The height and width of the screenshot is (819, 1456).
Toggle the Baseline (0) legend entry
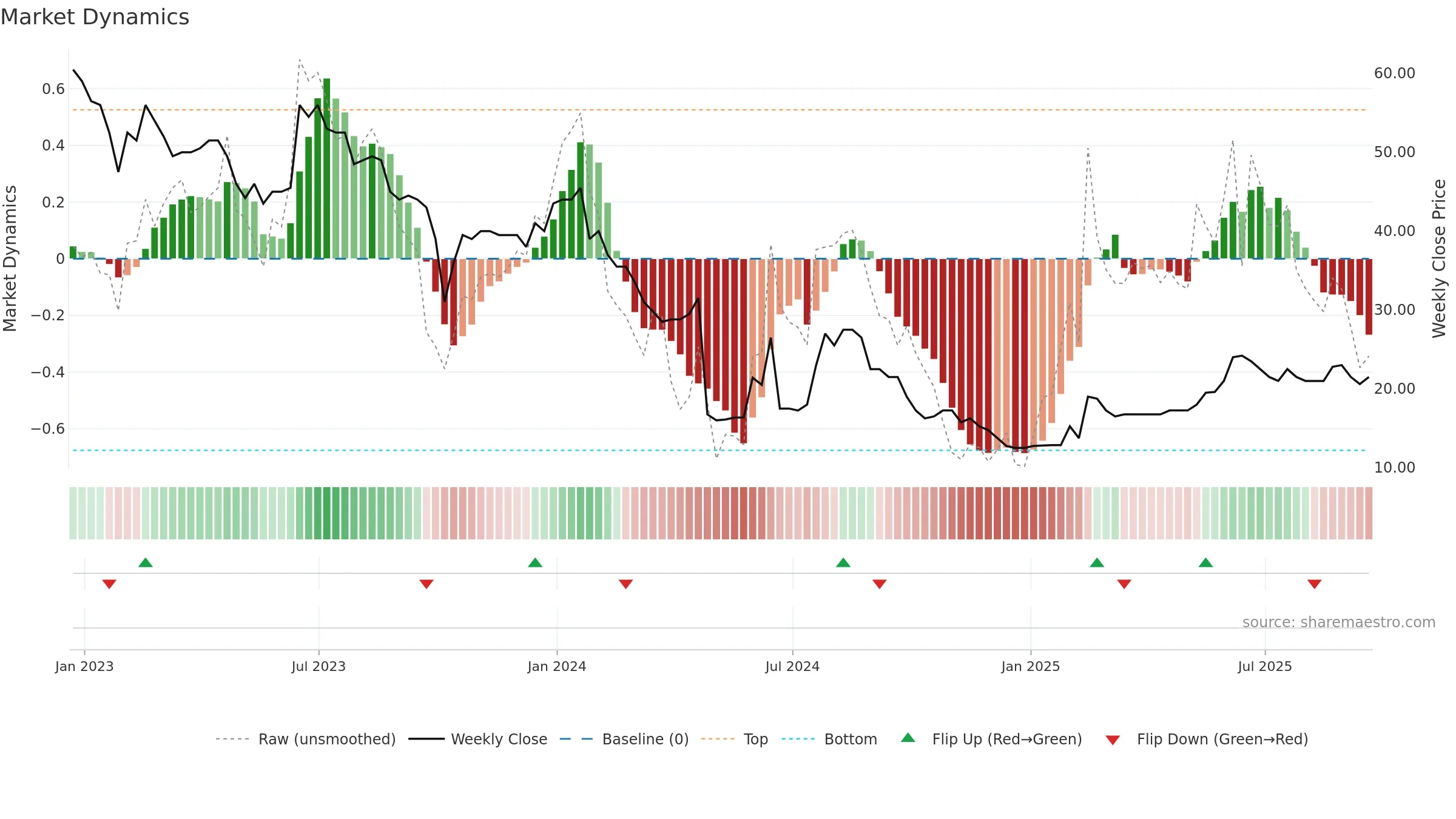point(624,739)
